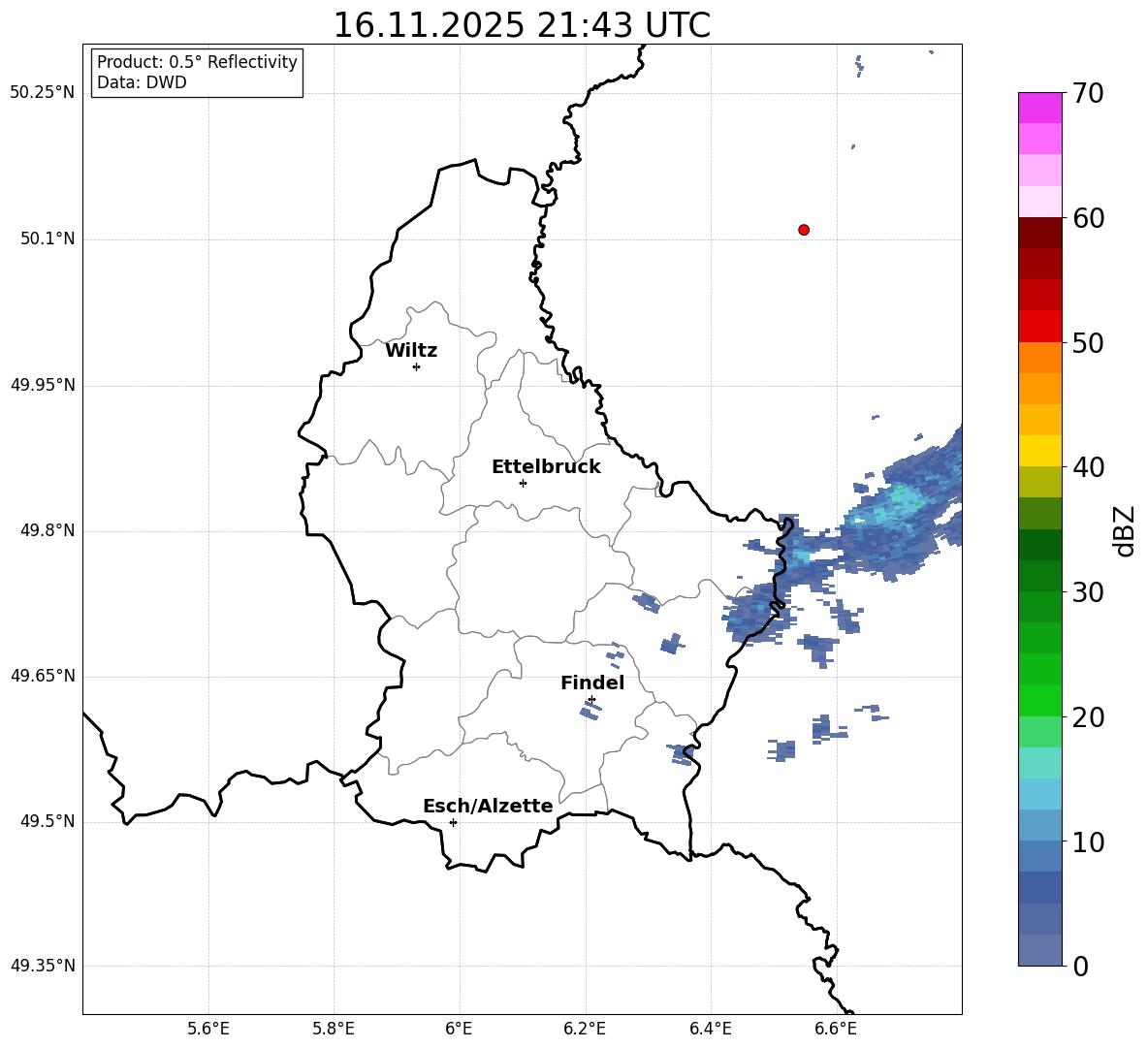The height and width of the screenshot is (1048, 1148).
Task: Click the 49.5°N latitude label
Action: tap(48, 821)
